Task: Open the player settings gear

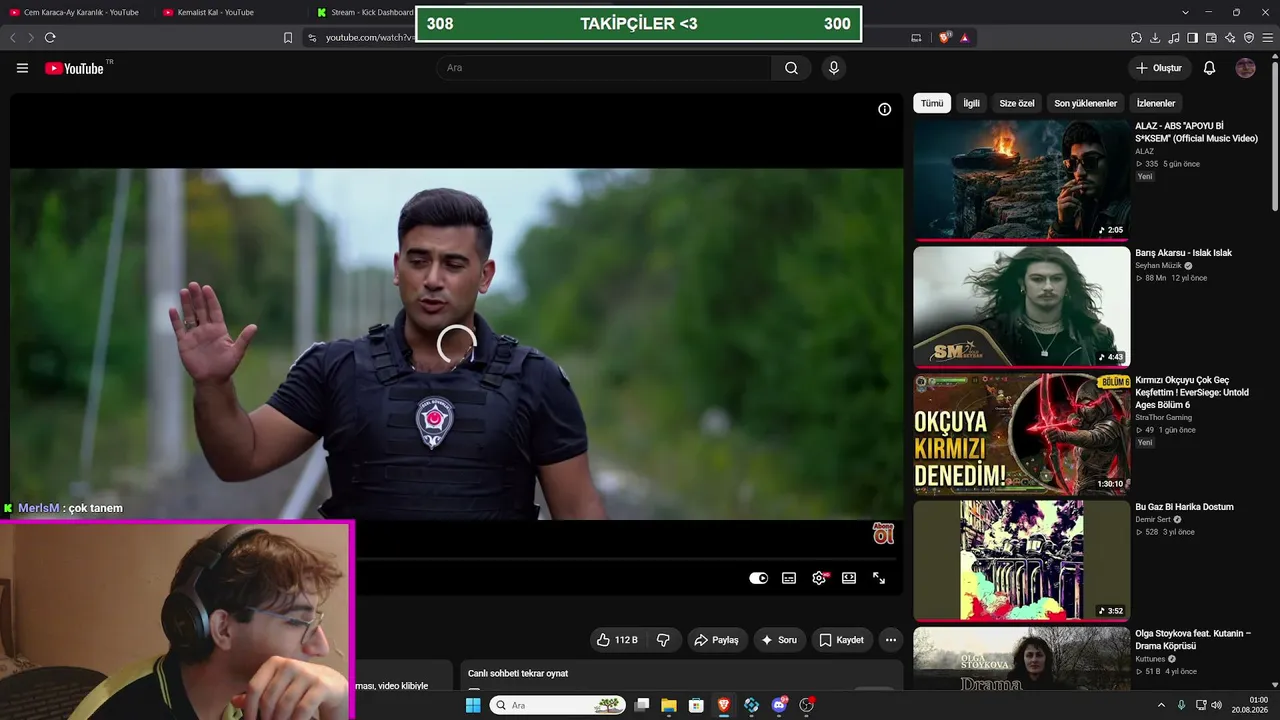Action: [x=819, y=578]
